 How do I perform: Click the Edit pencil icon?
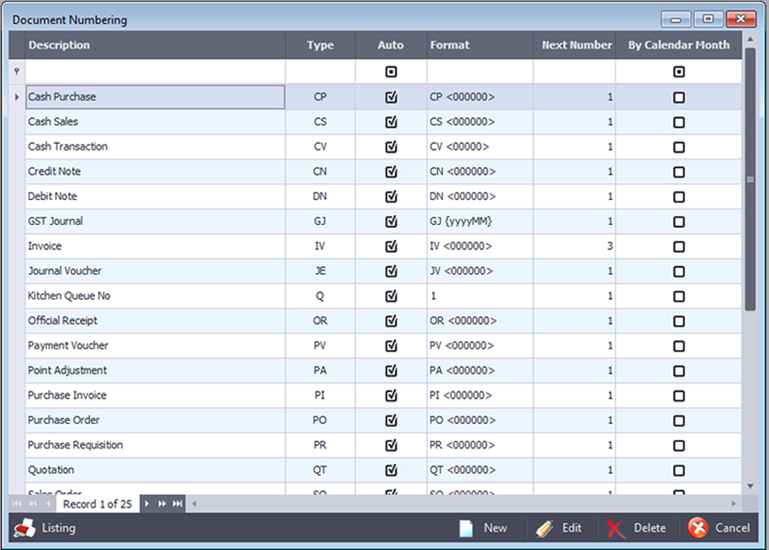point(544,528)
